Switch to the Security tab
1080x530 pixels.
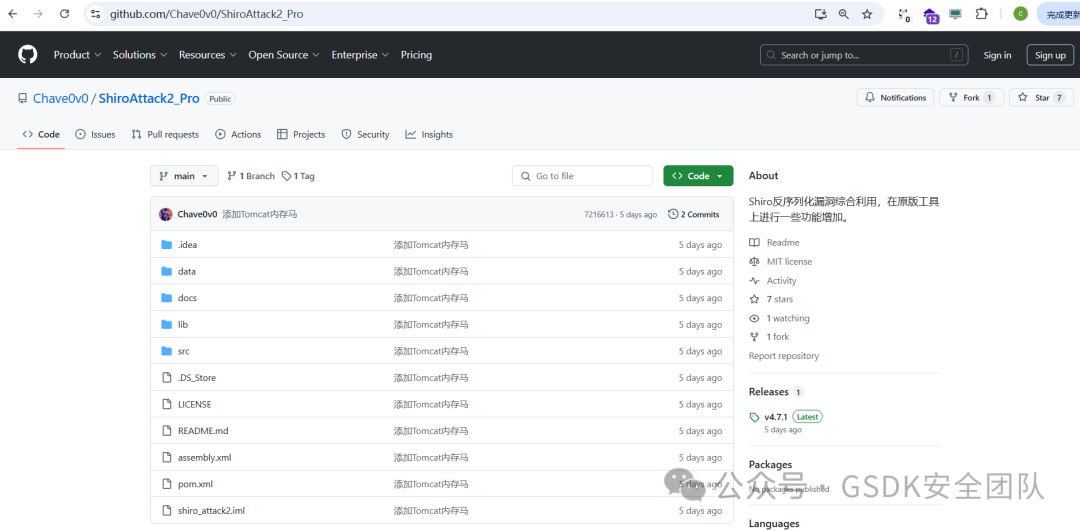click(x=365, y=134)
